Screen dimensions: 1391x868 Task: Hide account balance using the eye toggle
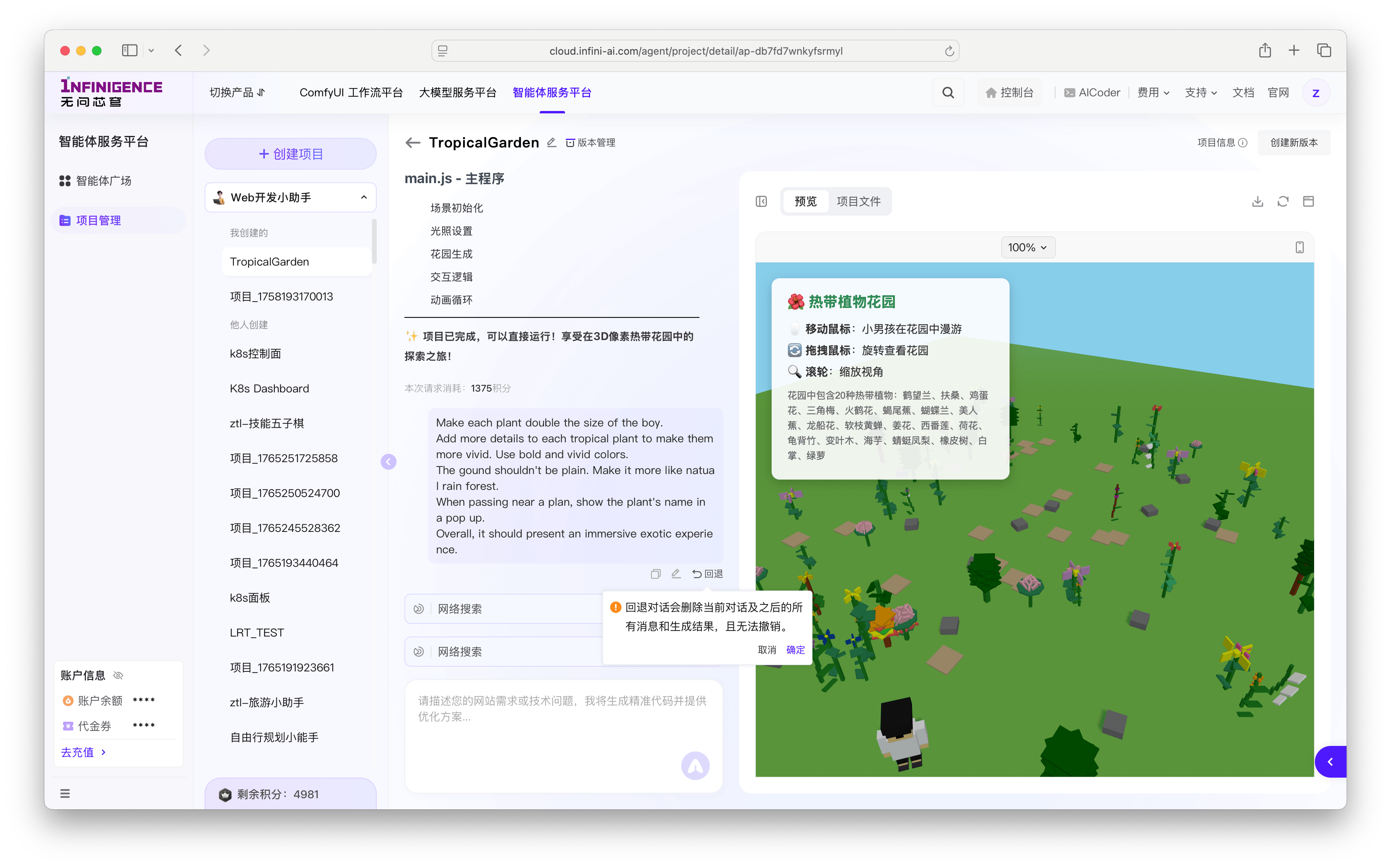[119, 675]
